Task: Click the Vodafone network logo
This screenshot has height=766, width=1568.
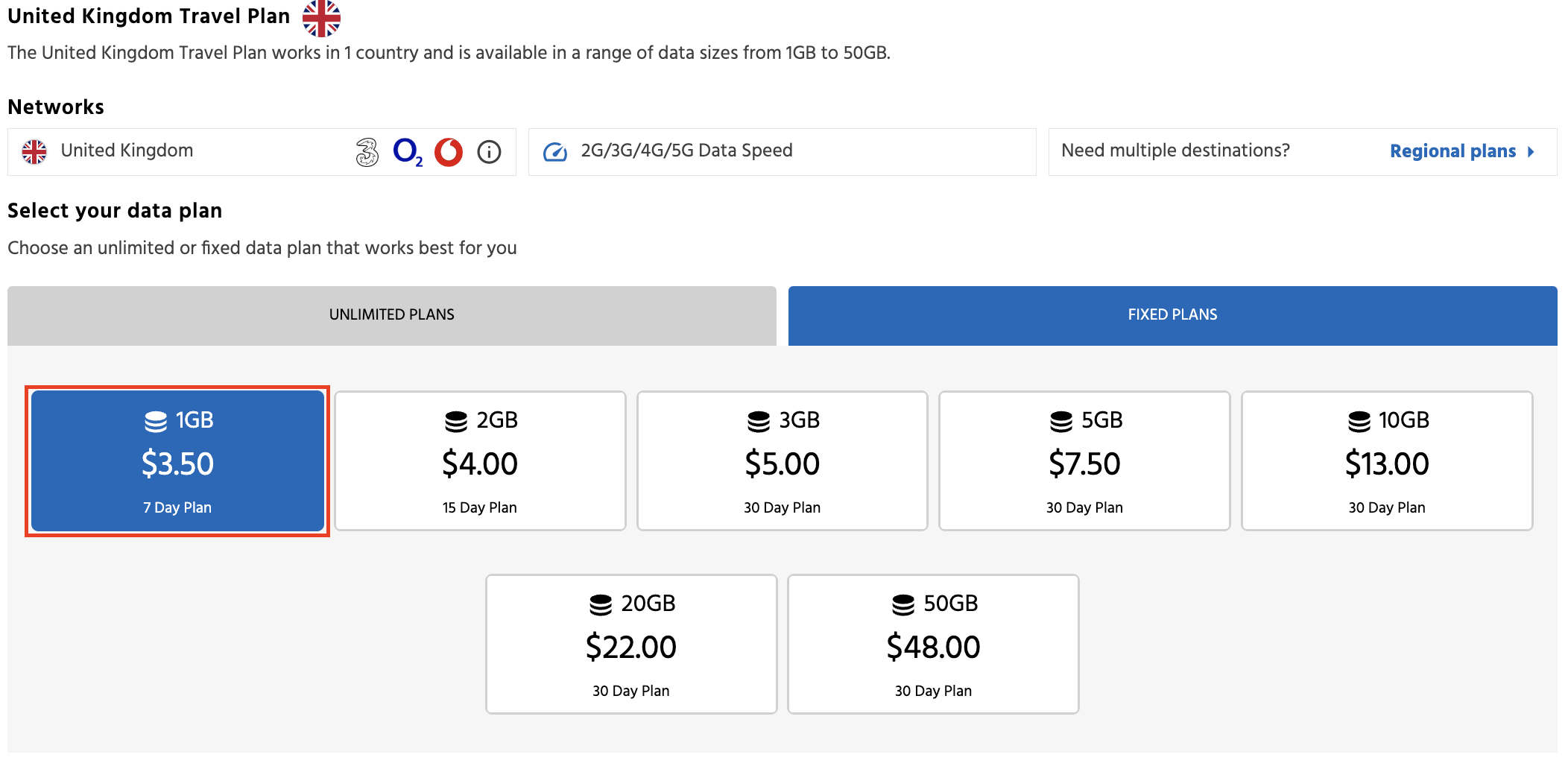Action: pos(449,152)
